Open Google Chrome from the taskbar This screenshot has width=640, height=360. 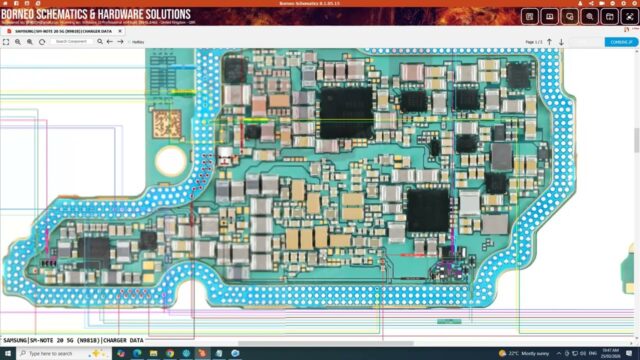tap(170, 353)
